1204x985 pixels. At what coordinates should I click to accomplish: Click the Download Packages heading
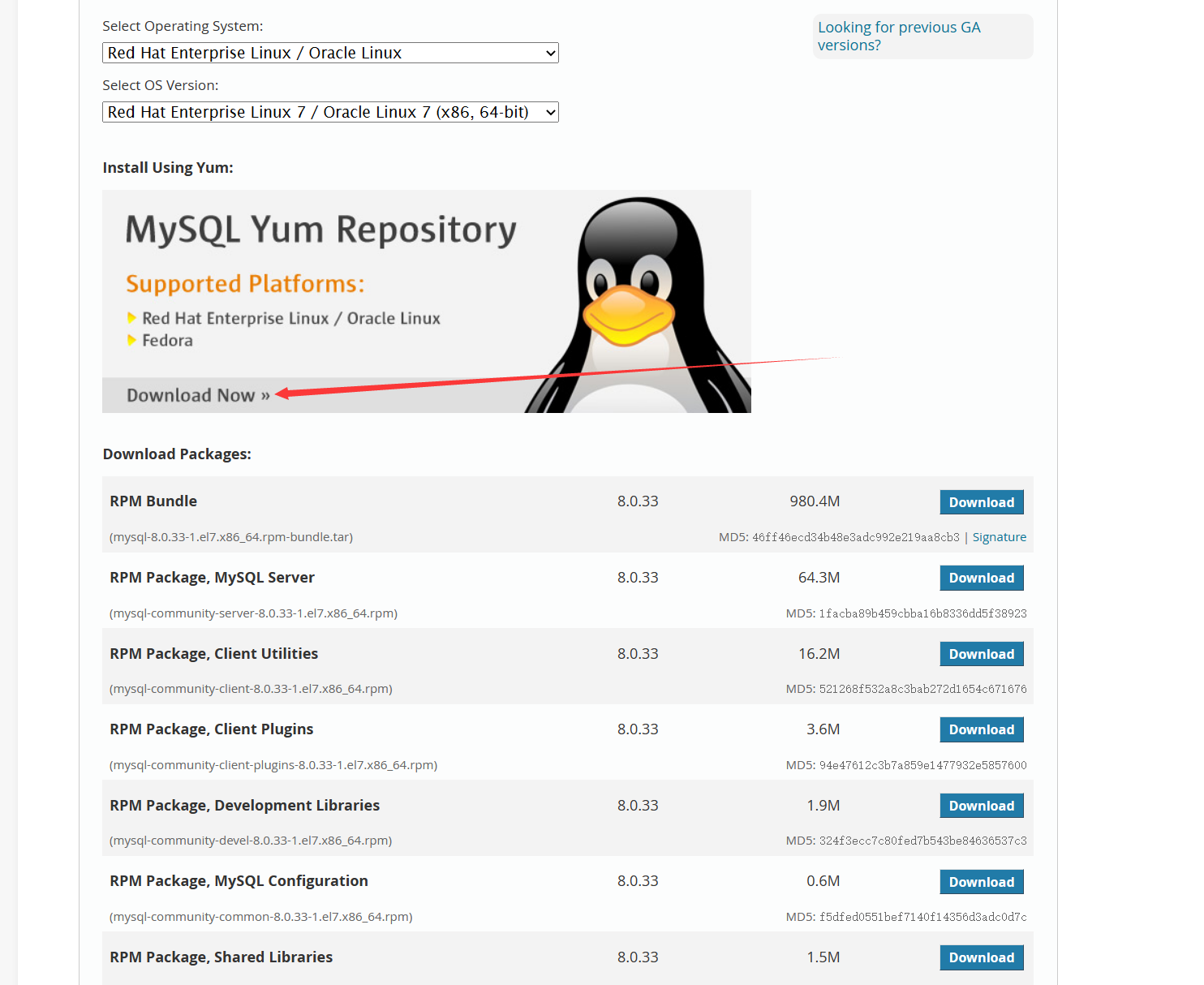(177, 454)
